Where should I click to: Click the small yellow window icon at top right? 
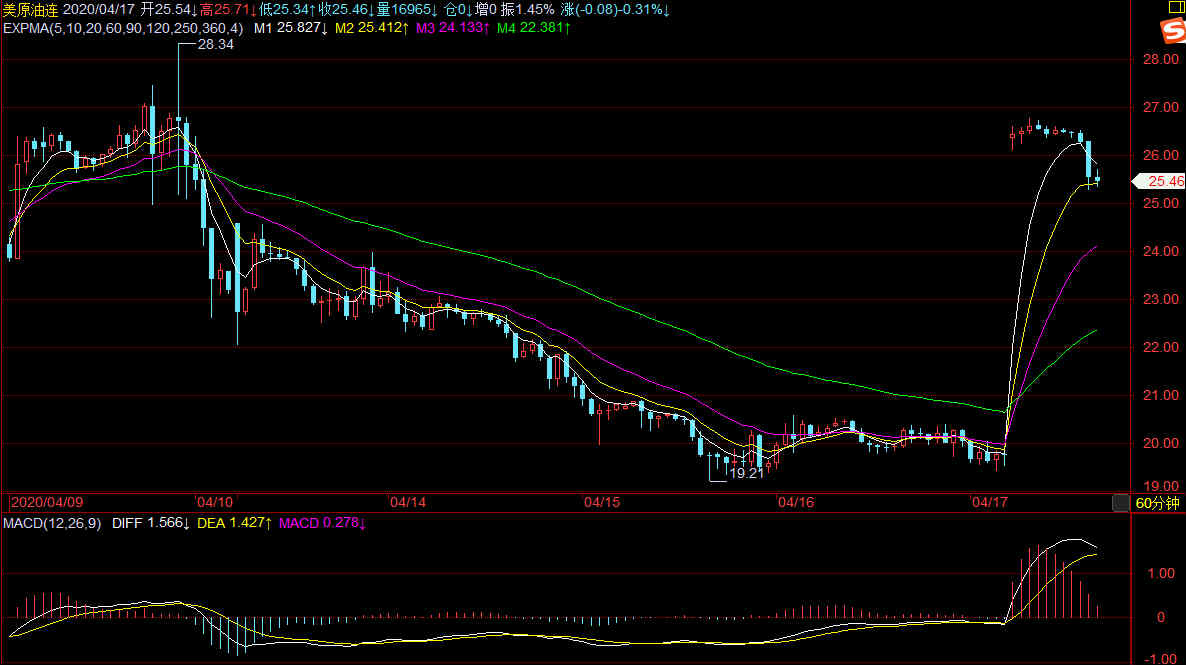pos(1177,7)
